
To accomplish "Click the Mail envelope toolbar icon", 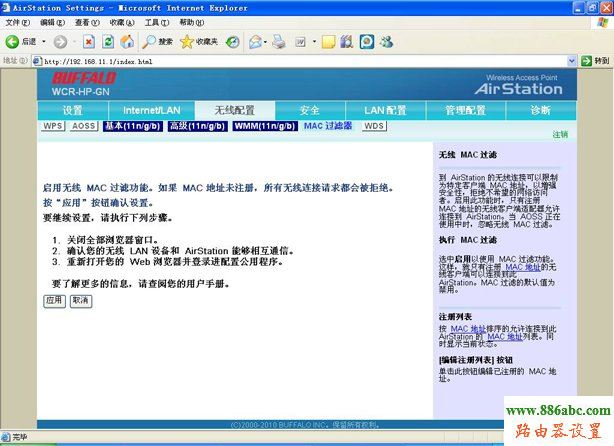I will coord(254,42).
